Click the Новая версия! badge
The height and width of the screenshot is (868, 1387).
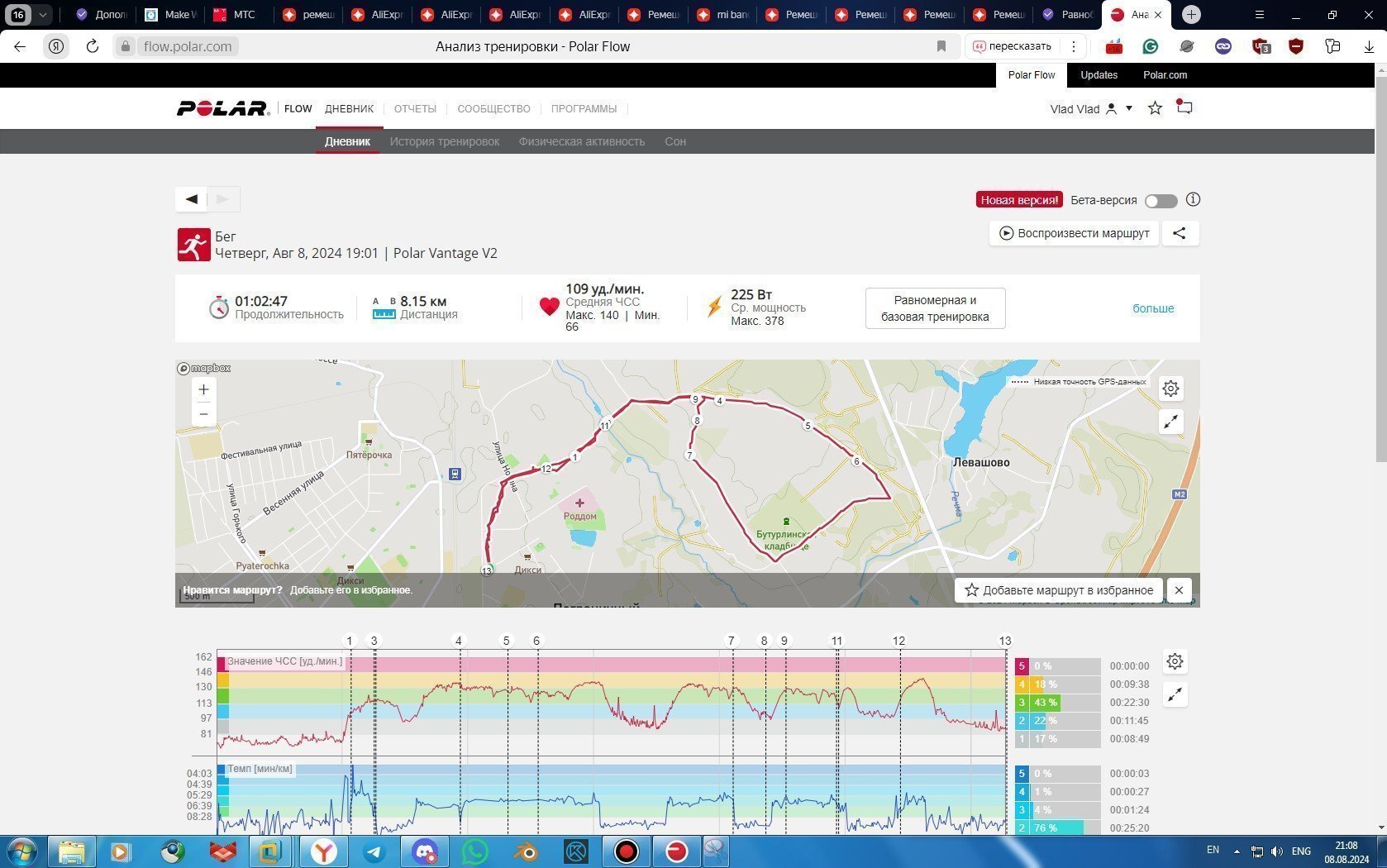coord(1019,200)
